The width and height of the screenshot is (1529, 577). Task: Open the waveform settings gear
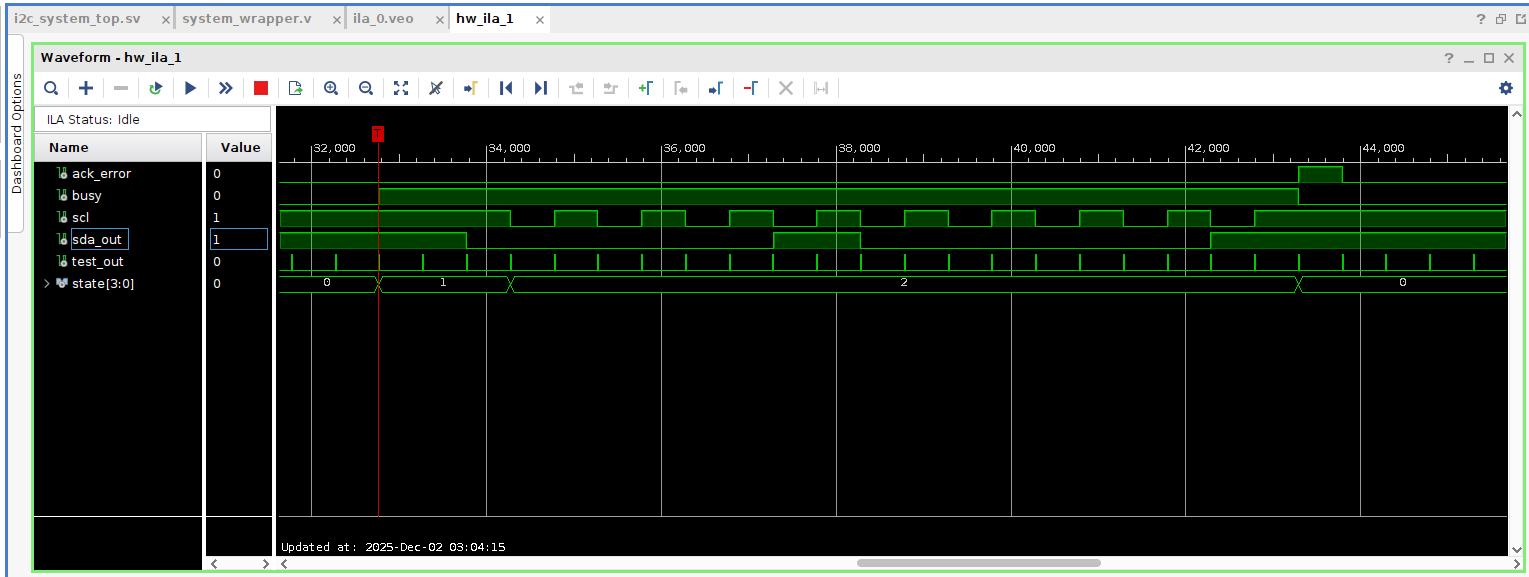click(1505, 88)
